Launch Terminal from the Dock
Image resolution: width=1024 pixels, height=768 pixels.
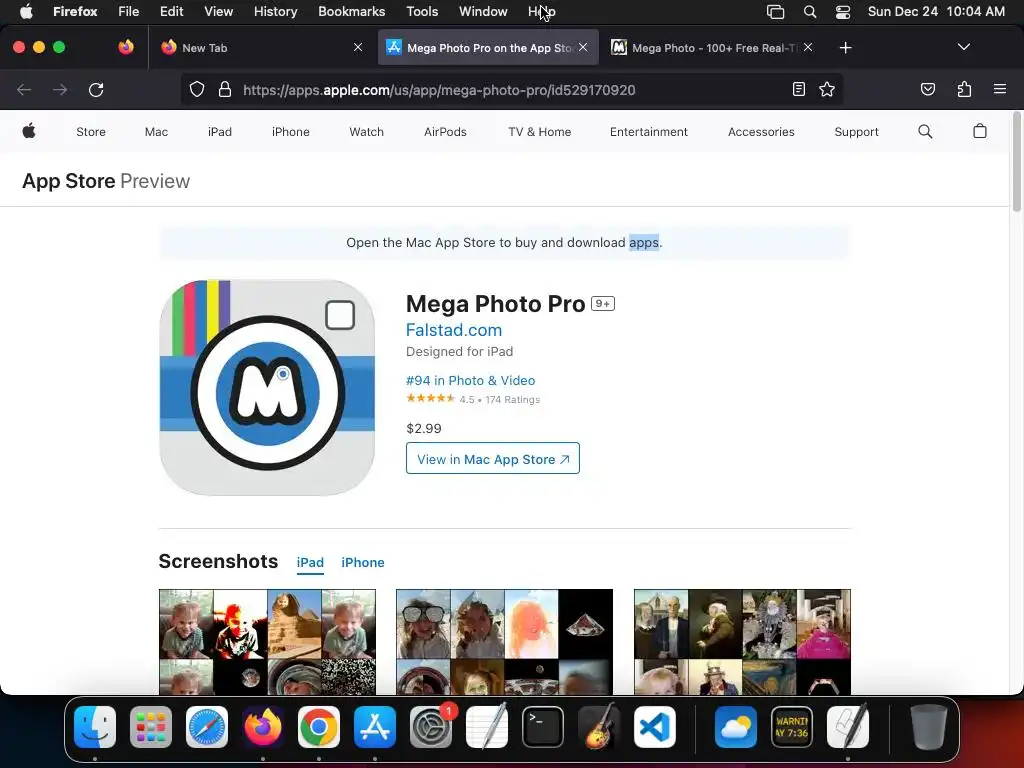click(x=543, y=726)
